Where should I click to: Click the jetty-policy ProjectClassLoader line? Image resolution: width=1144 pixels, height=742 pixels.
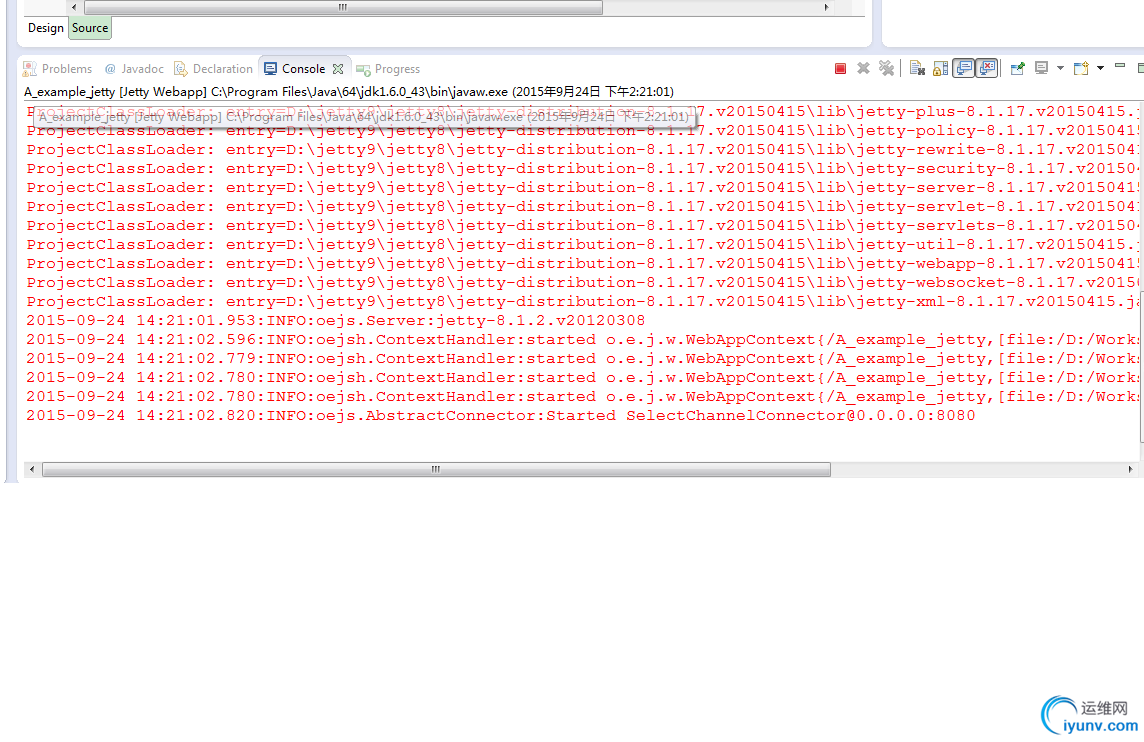[582, 132]
